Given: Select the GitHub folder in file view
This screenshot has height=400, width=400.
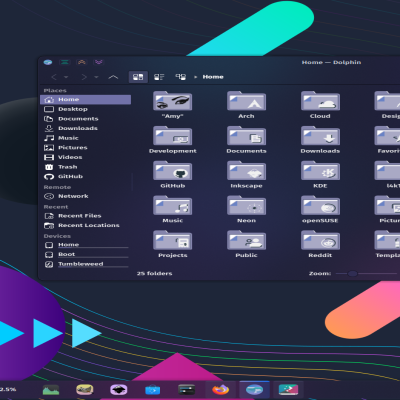Looking at the screenshot, I should 173,174.
